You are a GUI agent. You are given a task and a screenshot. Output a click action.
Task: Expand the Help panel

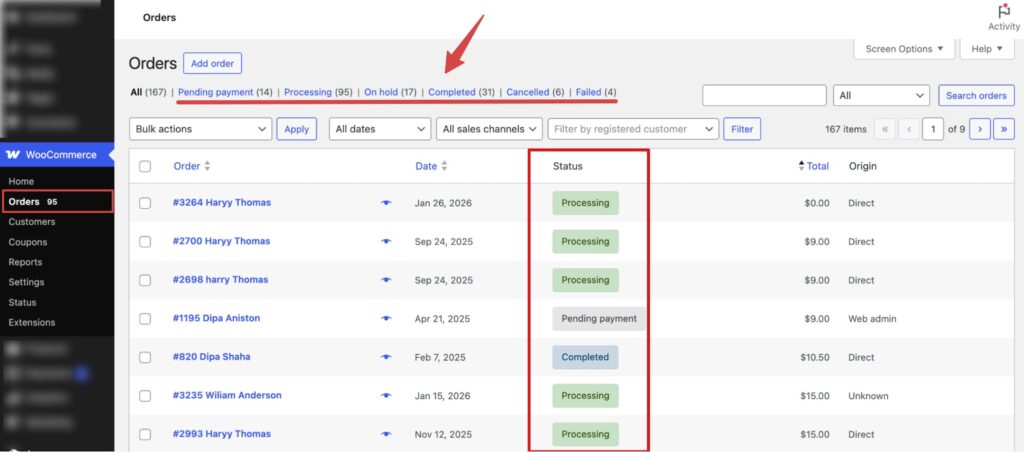(x=987, y=49)
